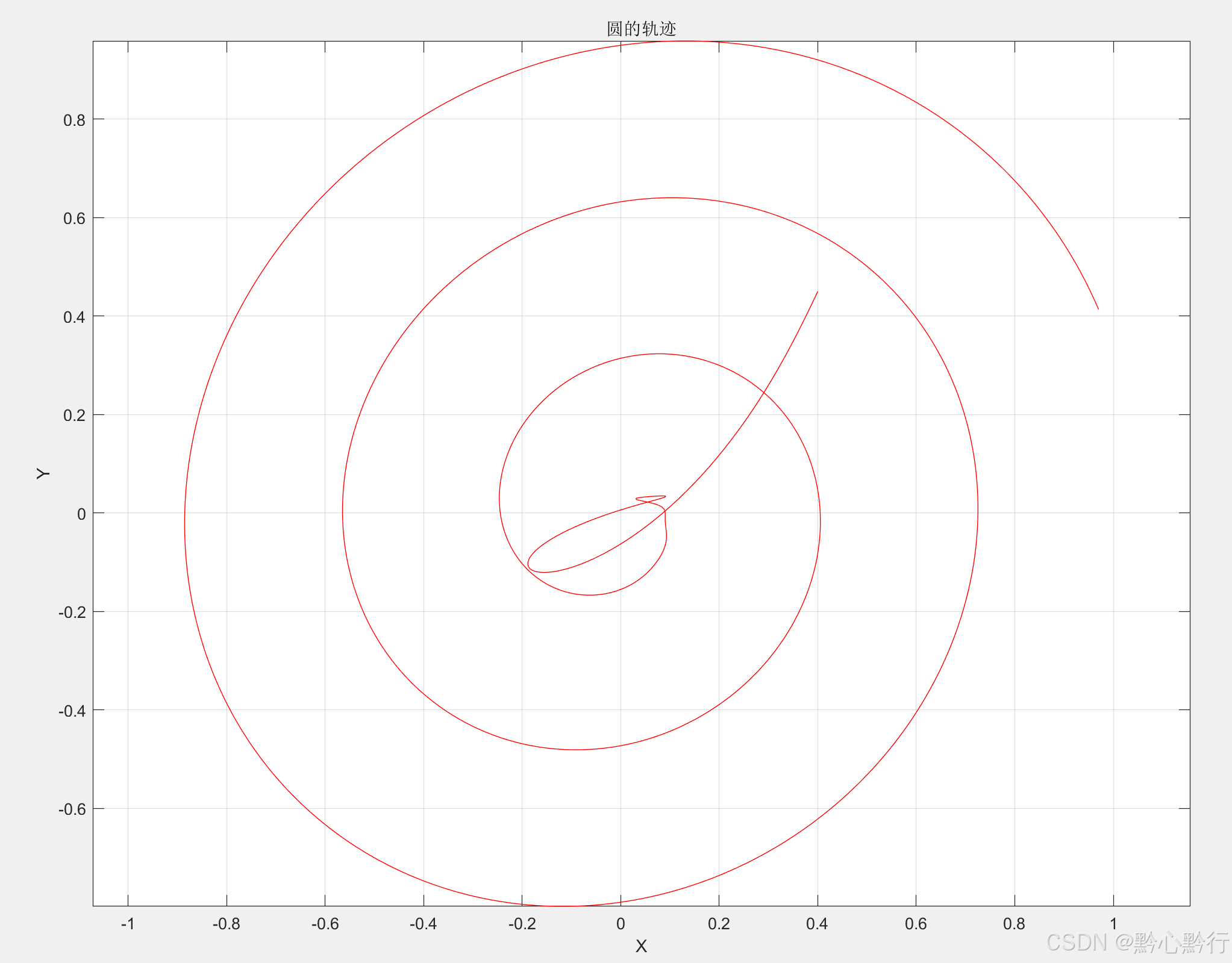Select y-axis tick label 0.8

click(x=75, y=120)
